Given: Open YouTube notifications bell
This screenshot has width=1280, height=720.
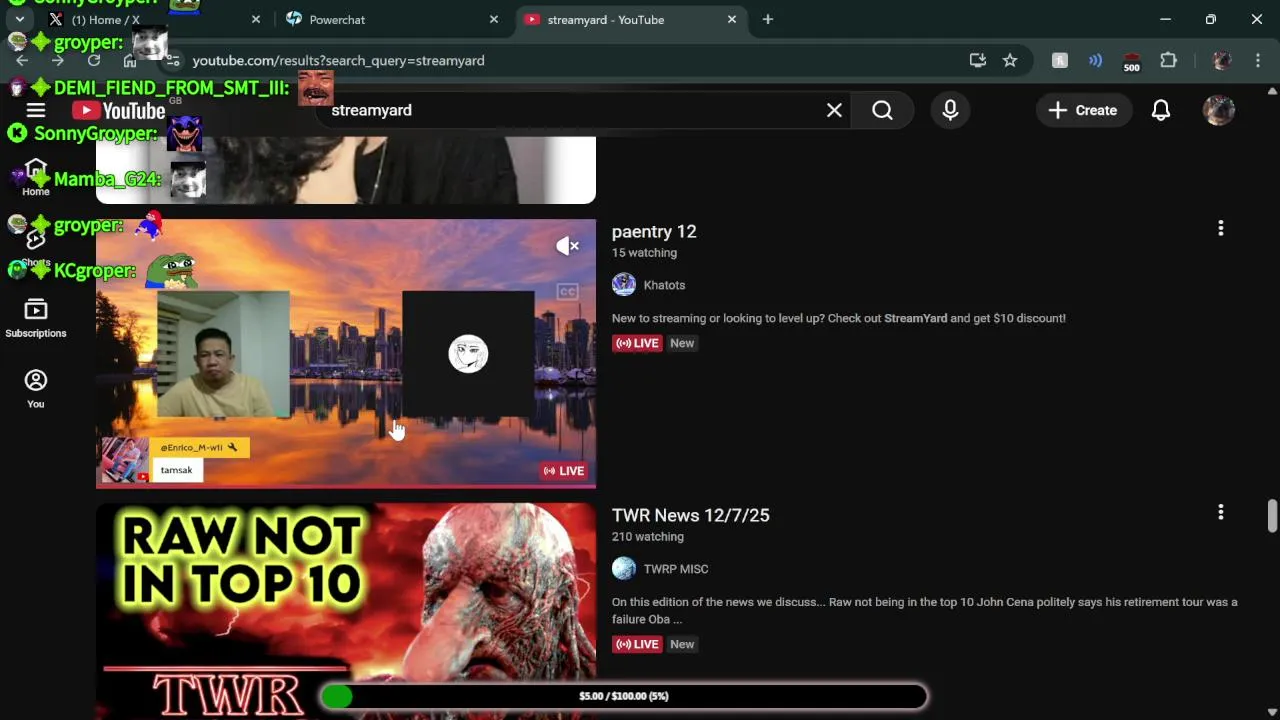Looking at the screenshot, I should coord(1161,110).
